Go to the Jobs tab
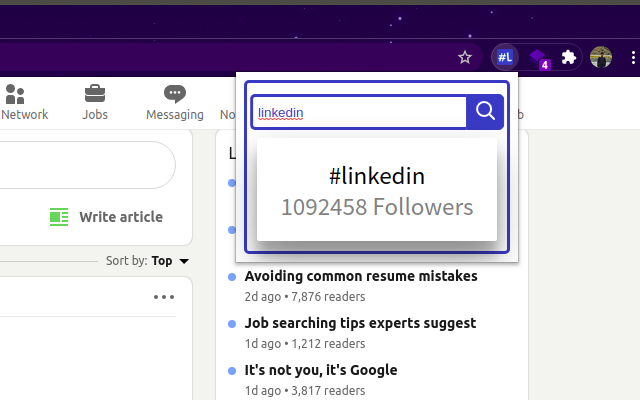The height and width of the screenshot is (400, 640). point(95,103)
